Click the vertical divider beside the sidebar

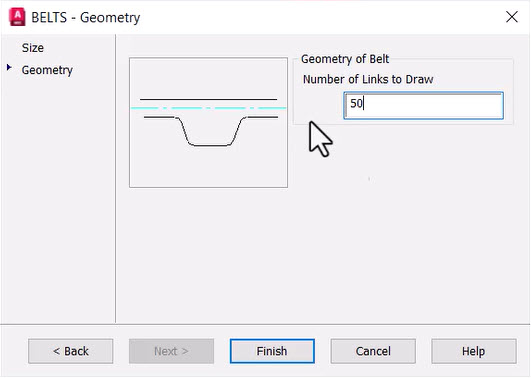[x=115, y=178]
